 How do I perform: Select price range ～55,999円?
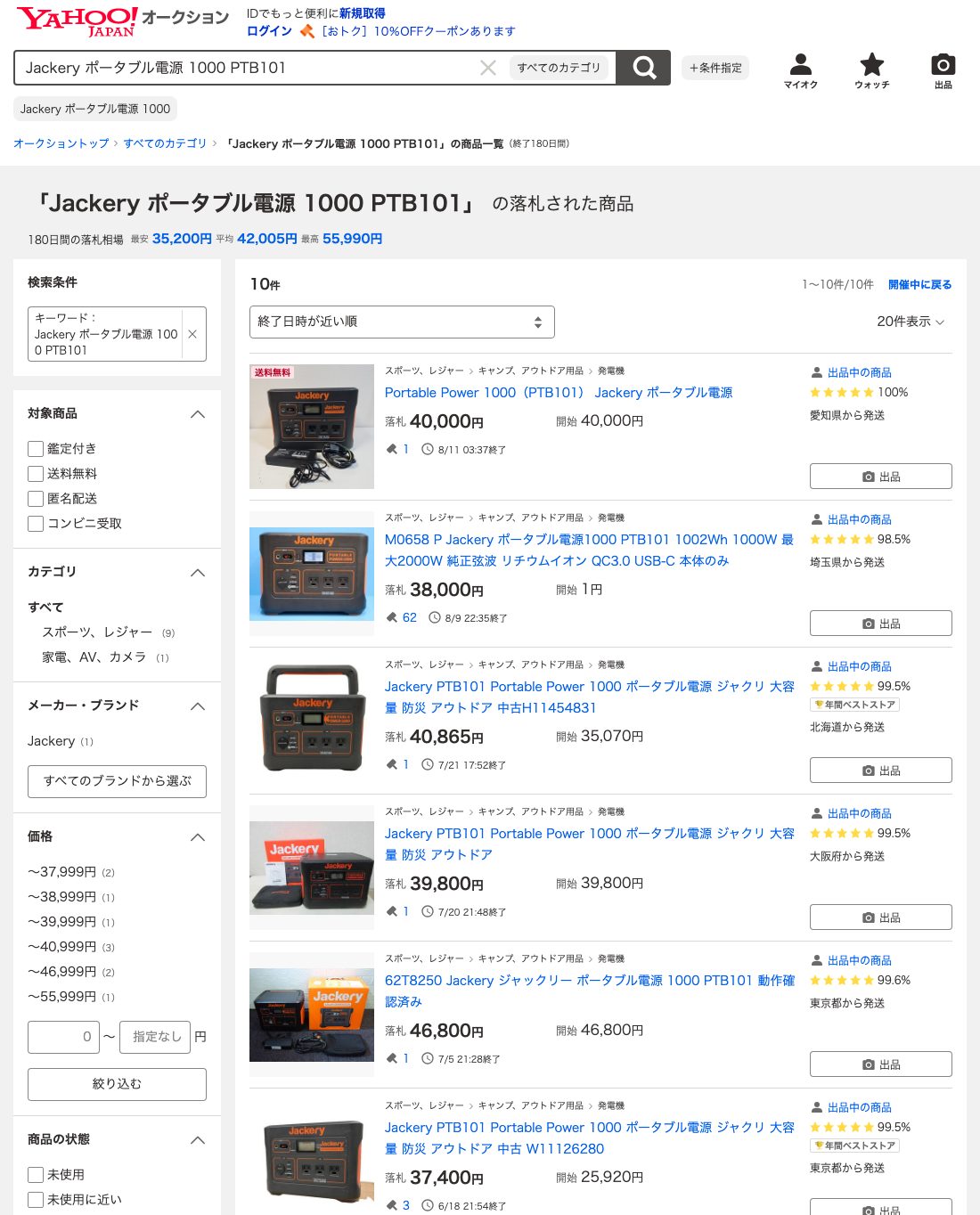(x=61, y=997)
